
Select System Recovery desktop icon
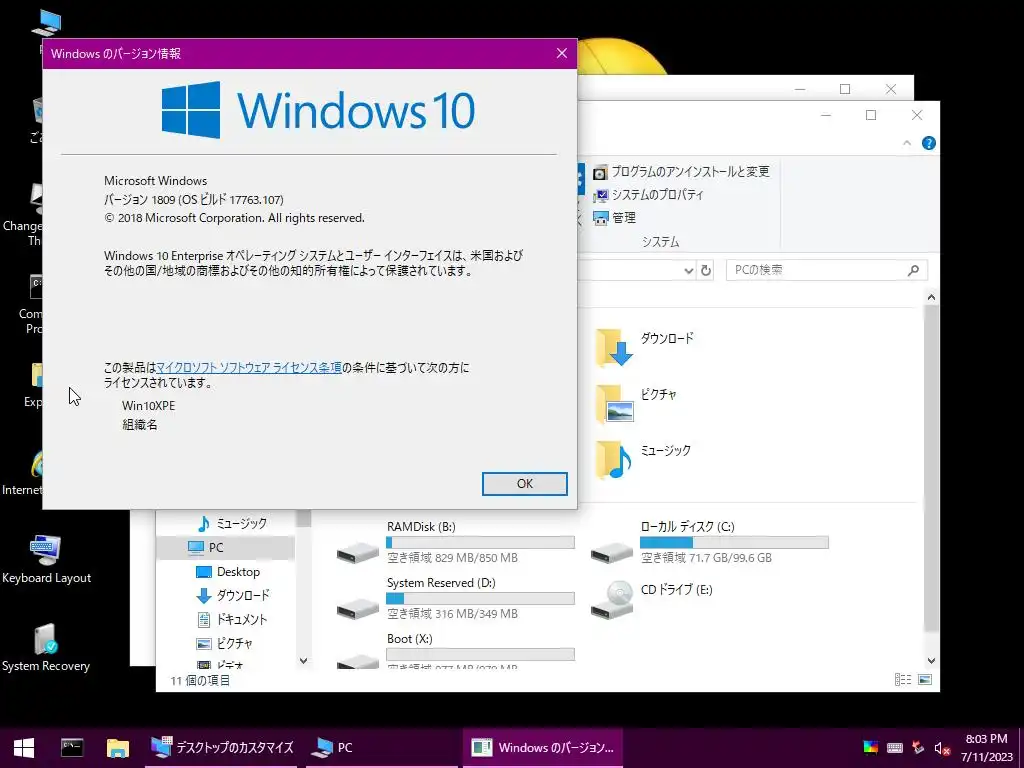pyautogui.click(x=46, y=648)
